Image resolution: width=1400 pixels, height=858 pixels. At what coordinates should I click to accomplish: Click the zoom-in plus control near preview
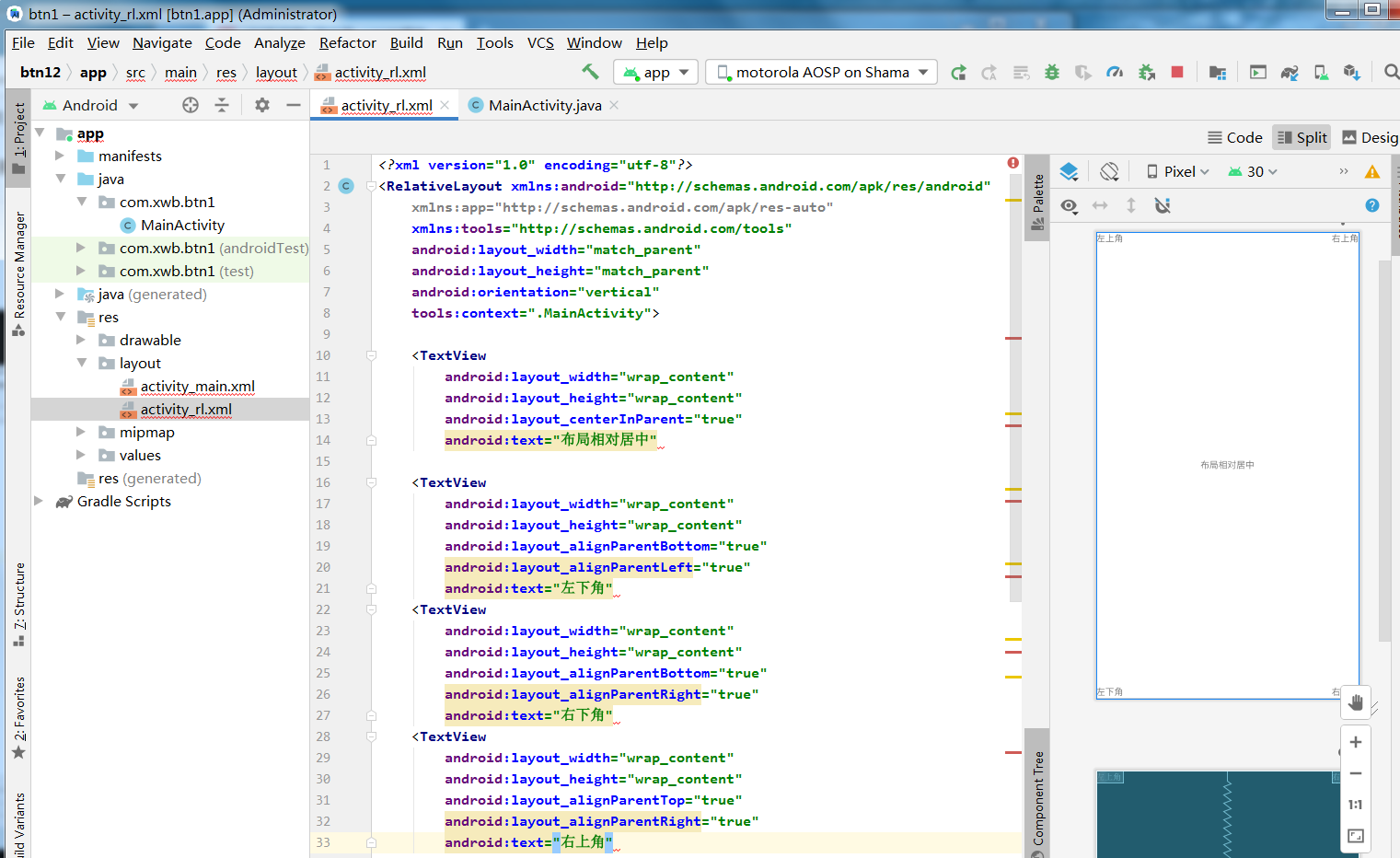coord(1355,741)
